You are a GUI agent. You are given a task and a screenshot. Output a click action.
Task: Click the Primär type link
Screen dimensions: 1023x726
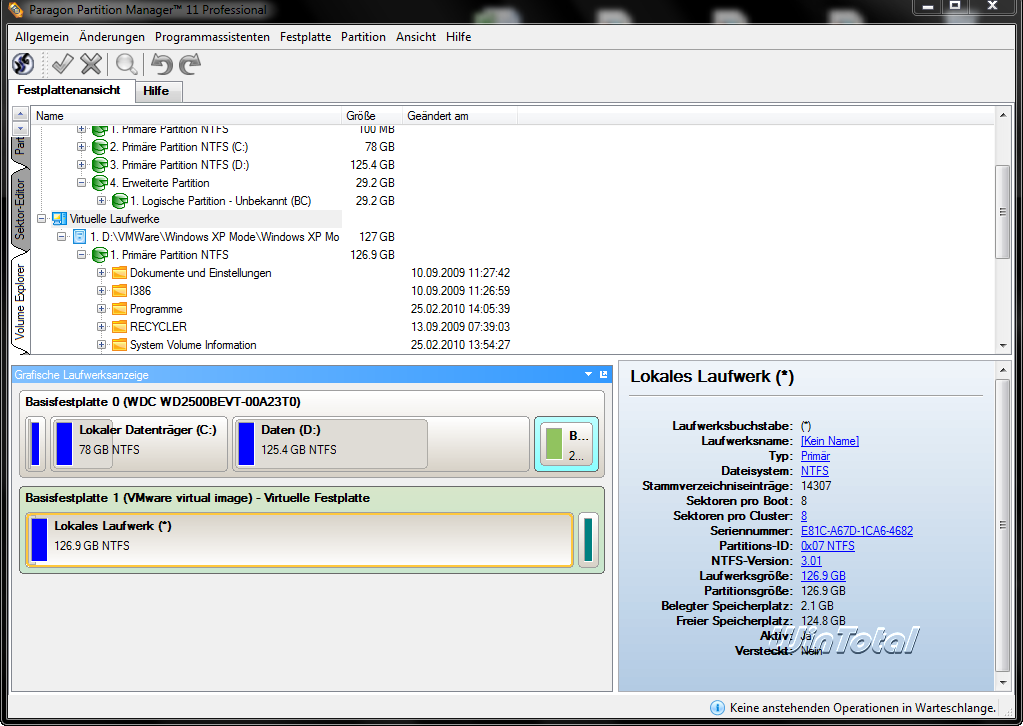[816, 456]
